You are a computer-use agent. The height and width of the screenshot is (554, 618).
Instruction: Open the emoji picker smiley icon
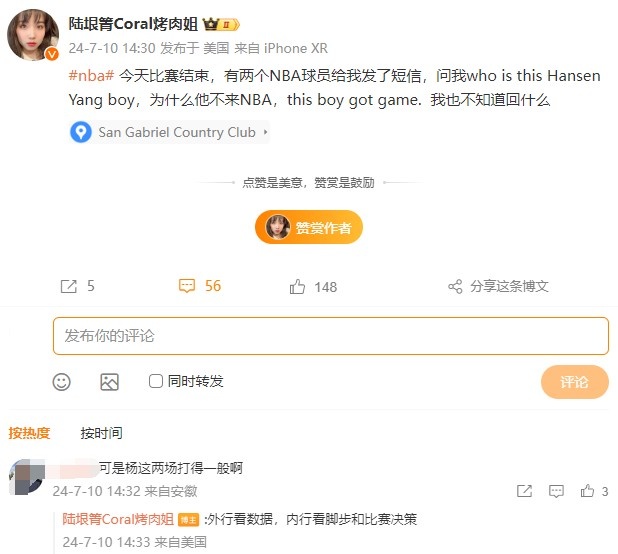(x=61, y=382)
